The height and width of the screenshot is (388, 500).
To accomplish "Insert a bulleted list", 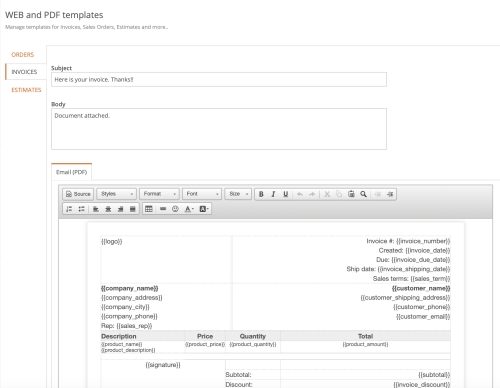I will pos(81,209).
